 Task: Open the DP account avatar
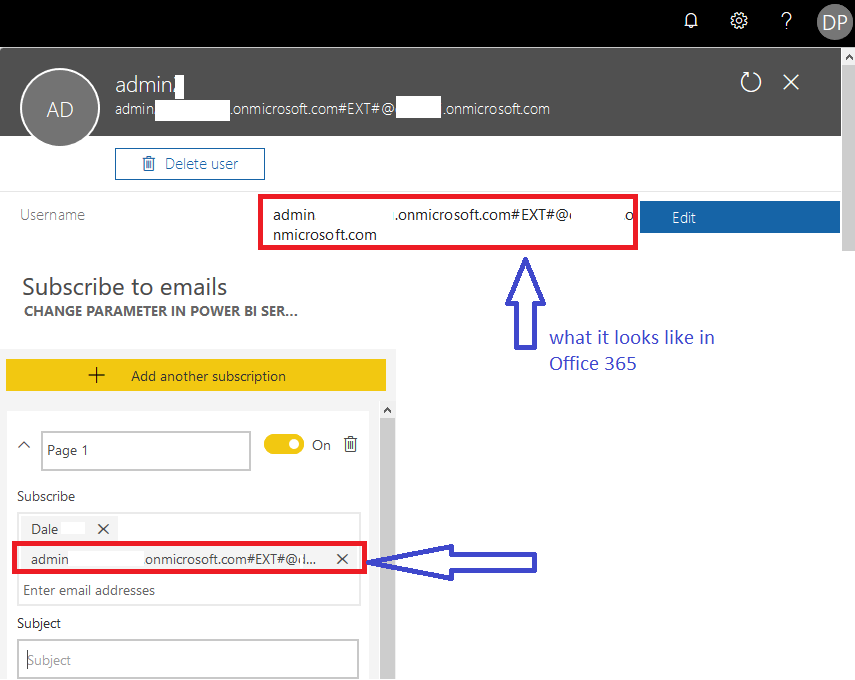coord(834,22)
